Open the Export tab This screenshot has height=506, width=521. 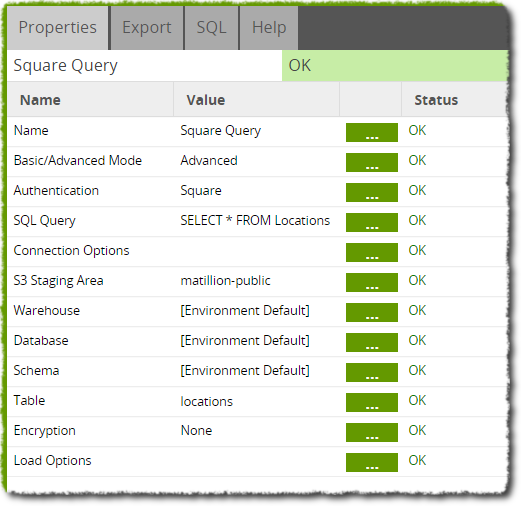click(147, 28)
